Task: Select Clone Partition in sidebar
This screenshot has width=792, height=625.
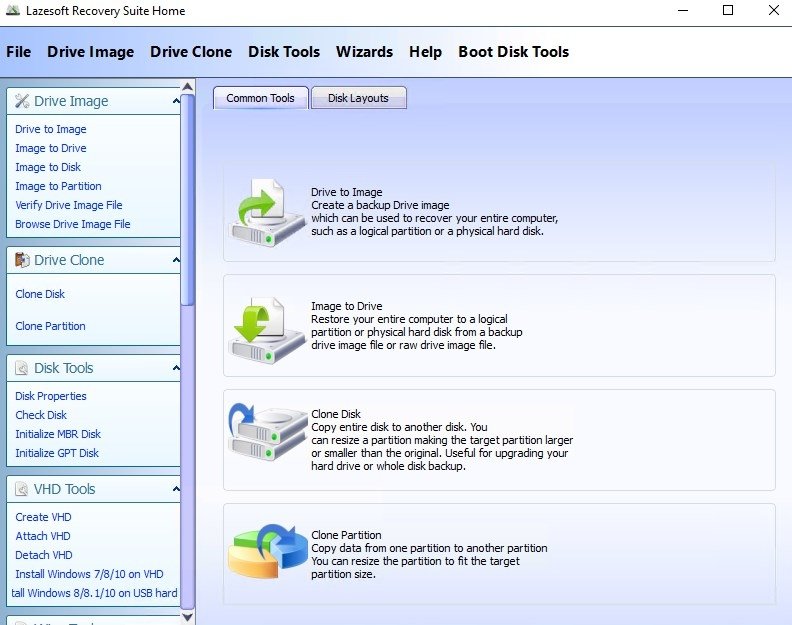Action: point(51,326)
